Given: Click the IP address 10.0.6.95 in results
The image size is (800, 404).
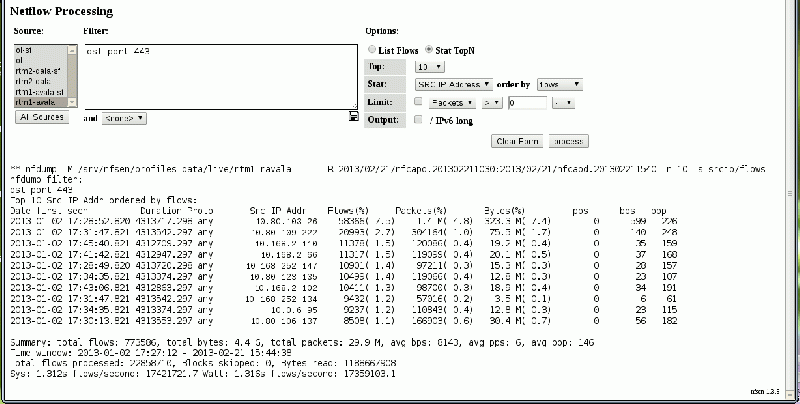Looking at the screenshot, I should click(x=293, y=310).
